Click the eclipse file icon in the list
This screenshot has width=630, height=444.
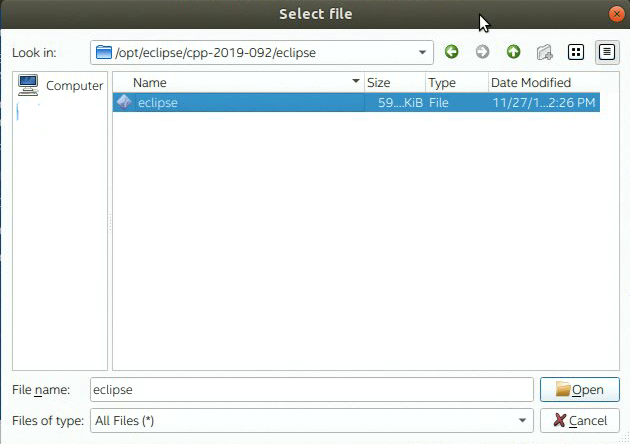pyautogui.click(x=124, y=102)
